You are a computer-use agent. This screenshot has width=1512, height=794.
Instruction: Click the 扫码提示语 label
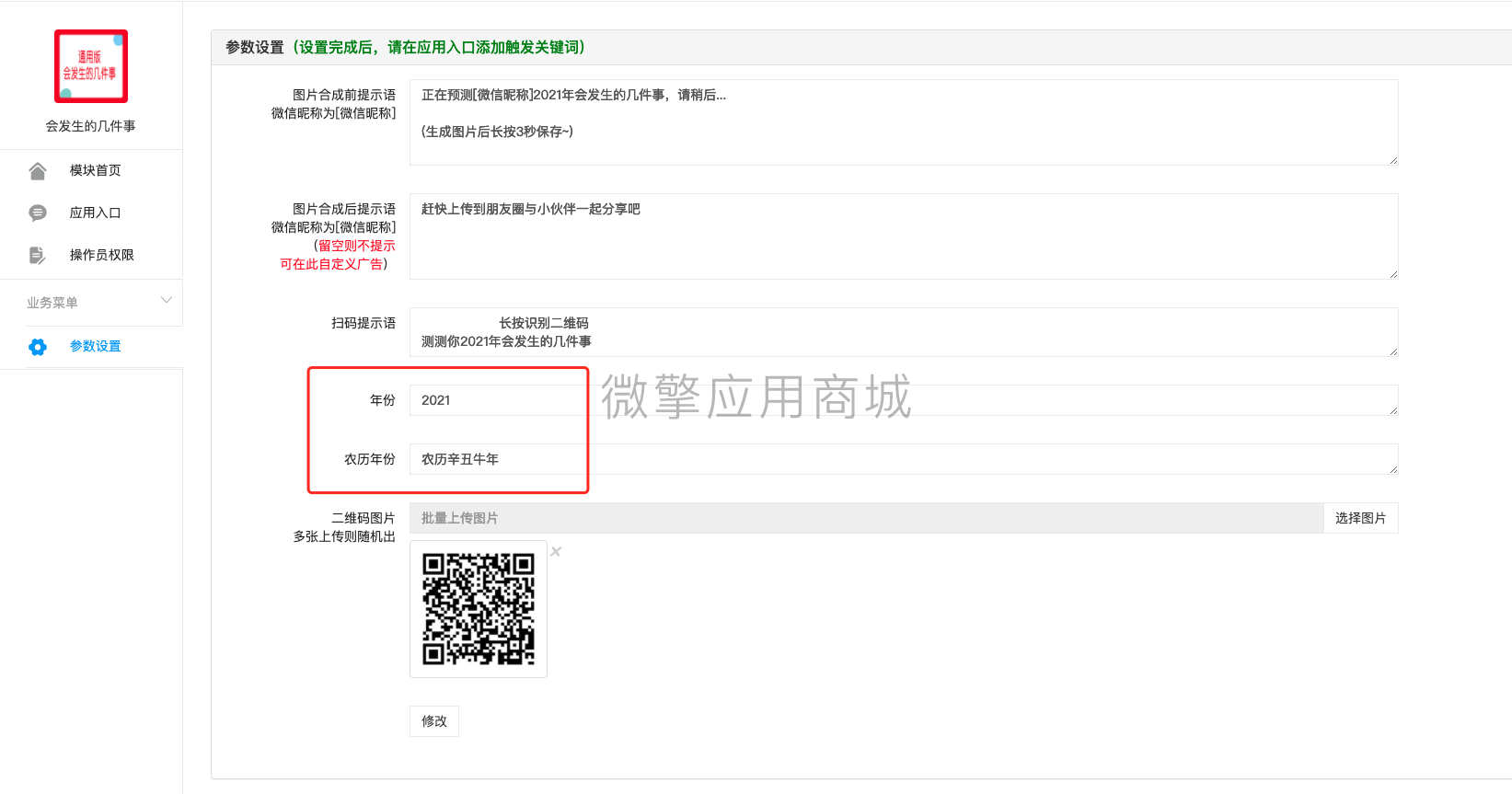pos(364,323)
